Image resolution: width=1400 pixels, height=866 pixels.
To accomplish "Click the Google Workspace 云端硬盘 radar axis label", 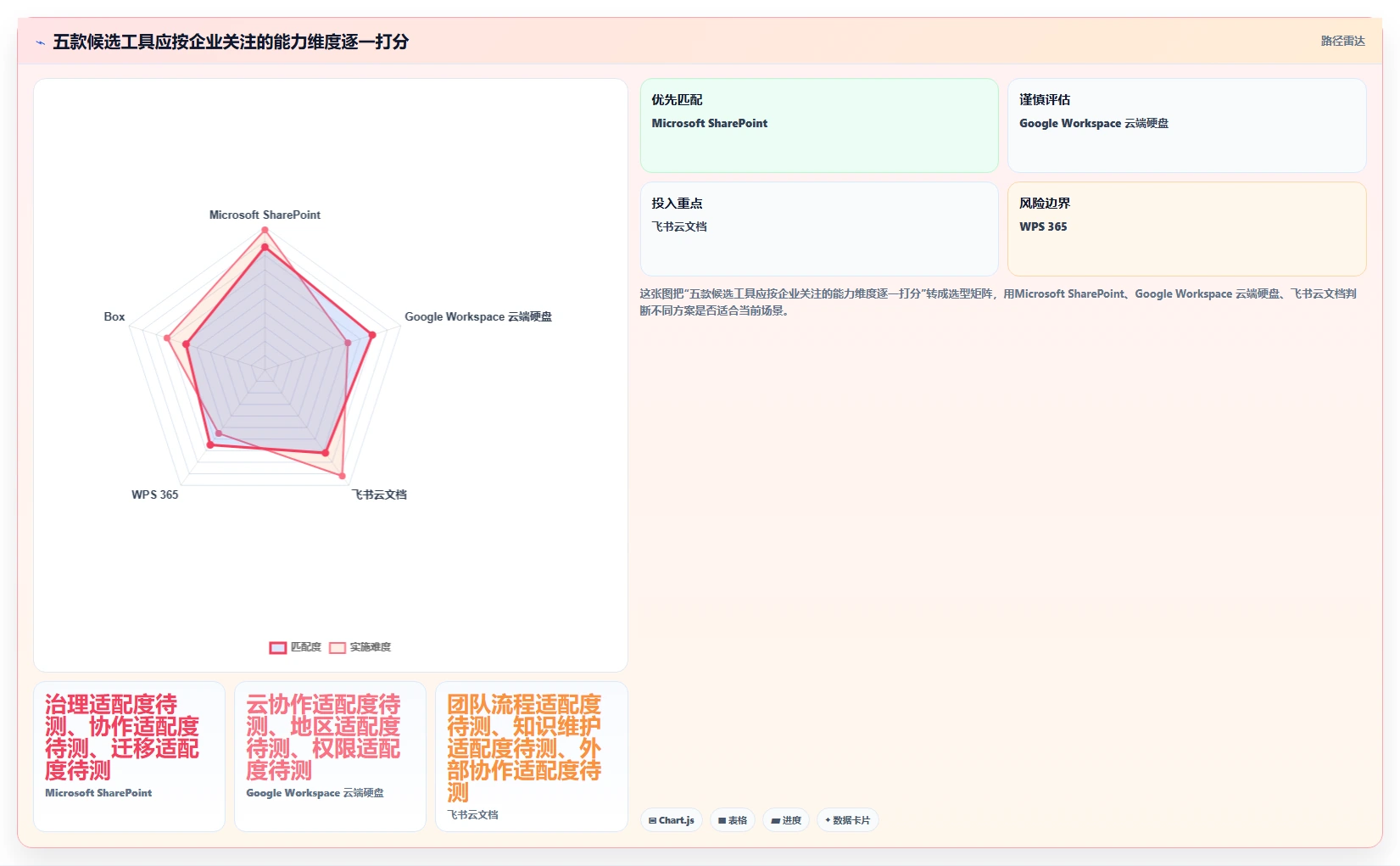I will click(x=478, y=316).
